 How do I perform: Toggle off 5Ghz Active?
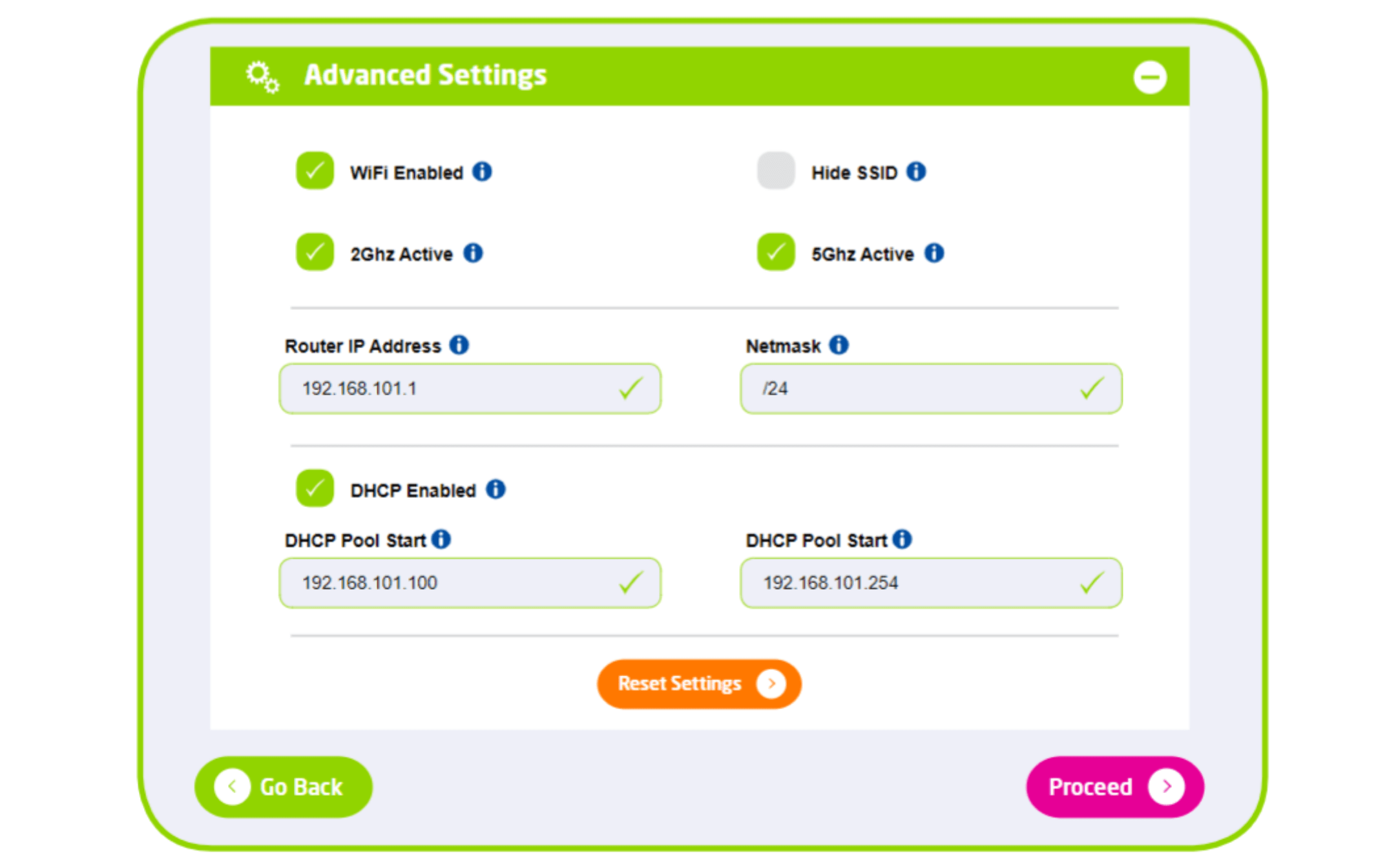[775, 253]
